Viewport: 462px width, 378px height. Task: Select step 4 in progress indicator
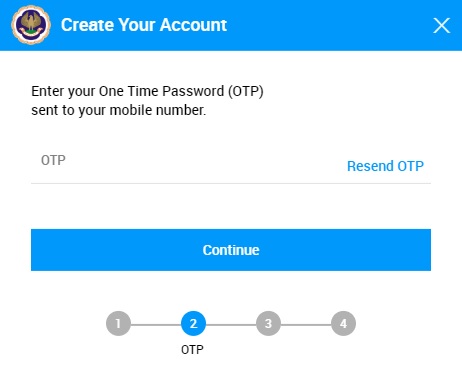pyautogui.click(x=343, y=323)
